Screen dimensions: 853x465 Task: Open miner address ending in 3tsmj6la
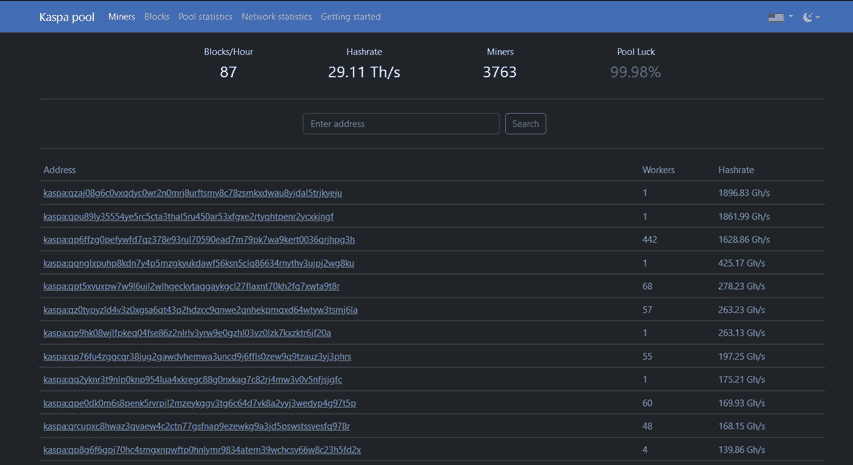[x=200, y=310]
